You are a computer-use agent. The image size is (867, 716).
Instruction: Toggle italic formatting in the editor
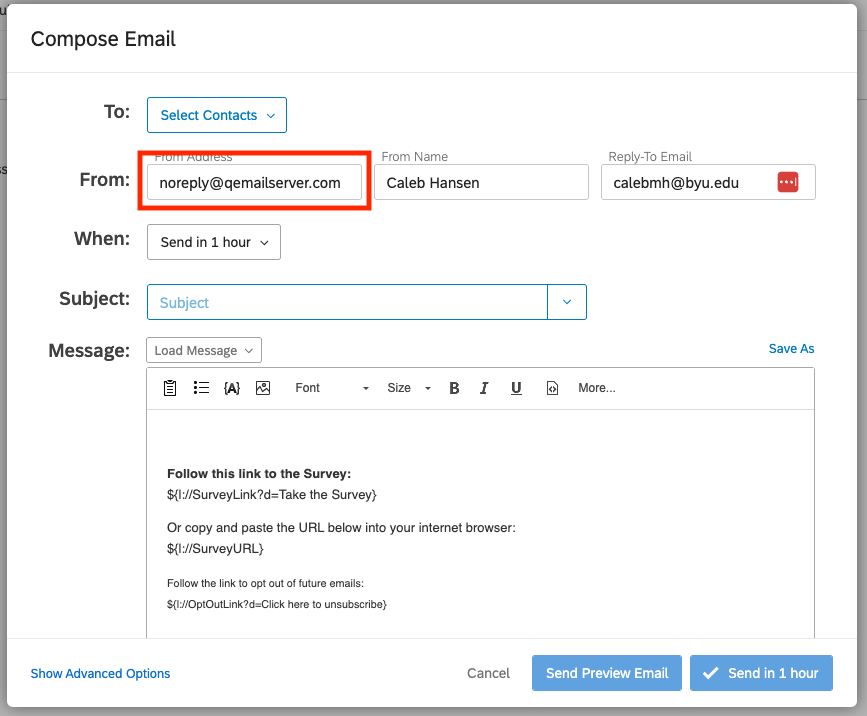click(485, 388)
